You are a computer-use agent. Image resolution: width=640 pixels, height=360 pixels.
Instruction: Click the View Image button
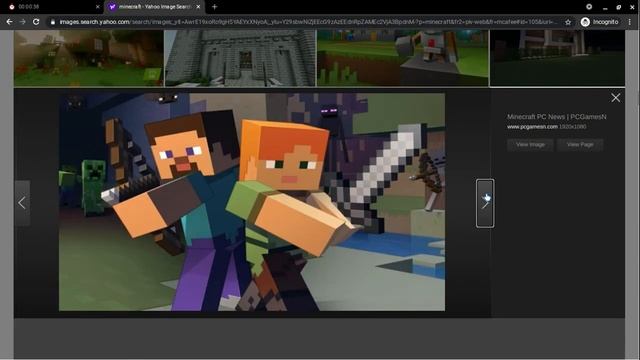tap(530, 144)
